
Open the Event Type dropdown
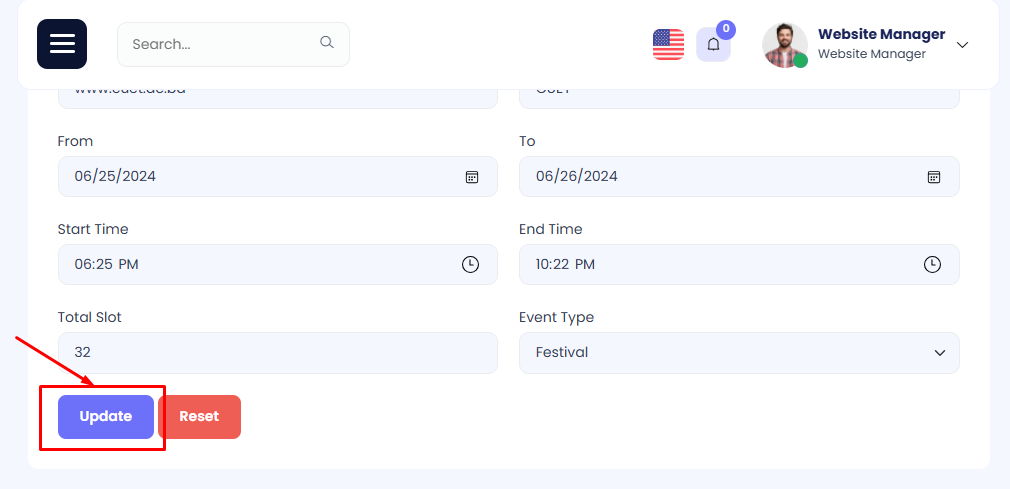[739, 353]
